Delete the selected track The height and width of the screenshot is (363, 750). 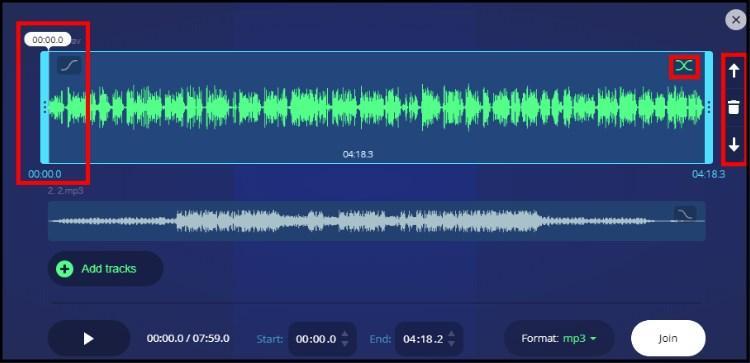click(733, 108)
